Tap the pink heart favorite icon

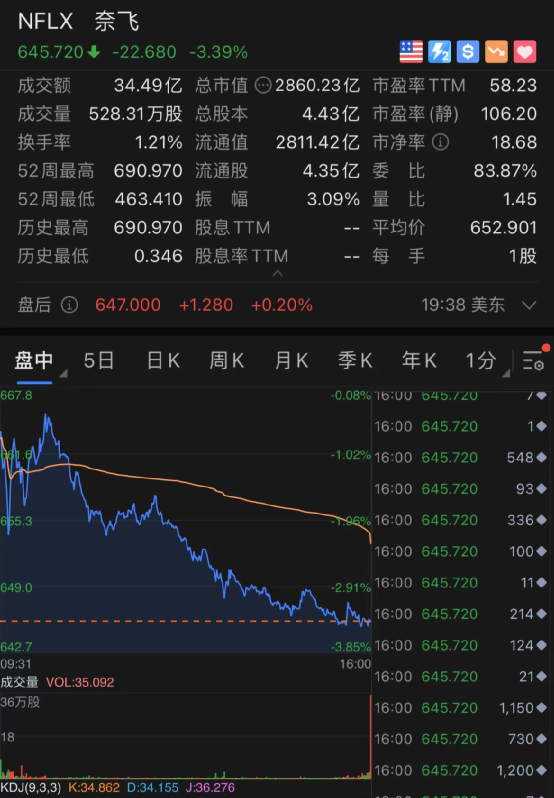(525, 52)
